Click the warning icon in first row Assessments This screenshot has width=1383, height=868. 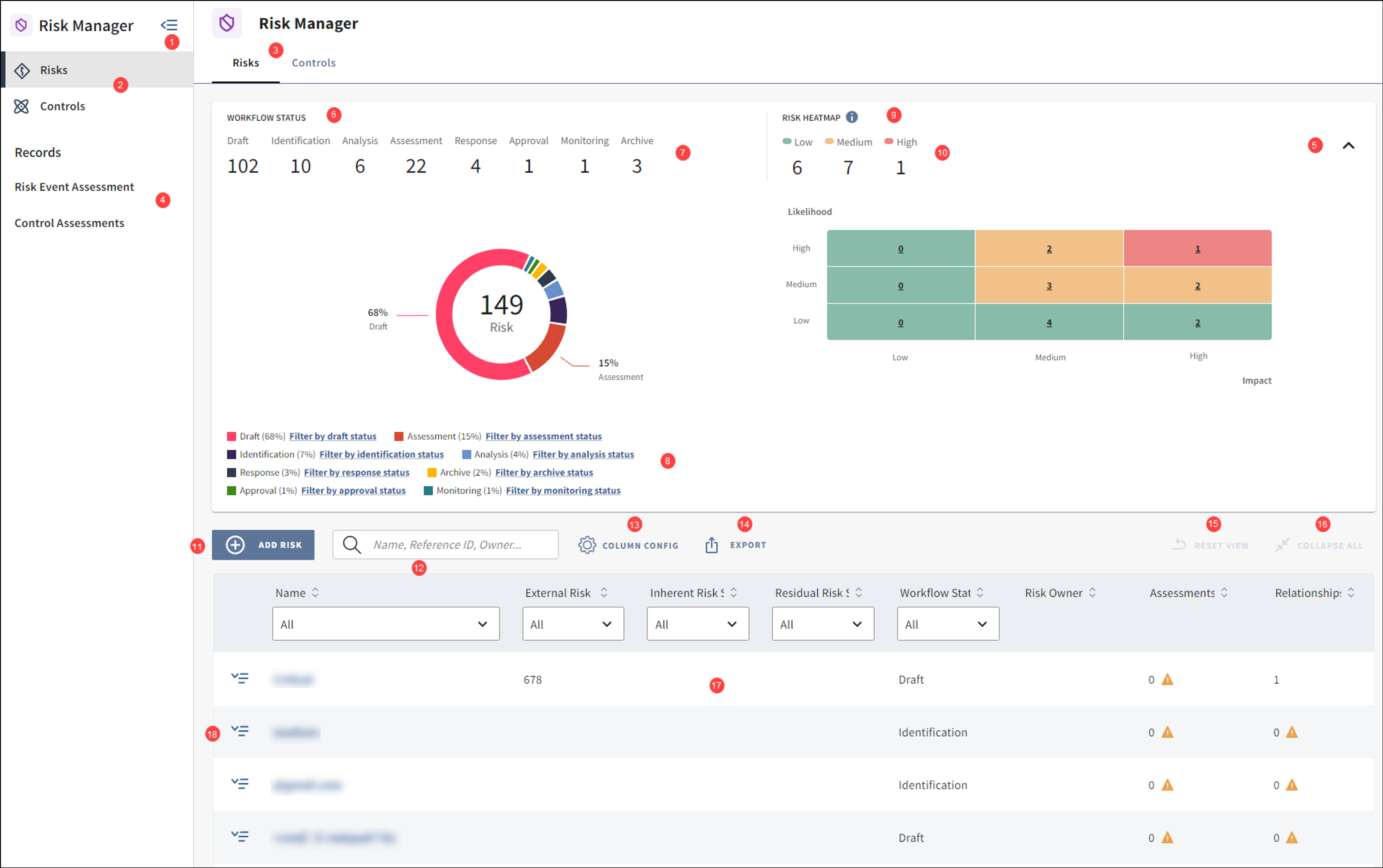click(x=1168, y=680)
